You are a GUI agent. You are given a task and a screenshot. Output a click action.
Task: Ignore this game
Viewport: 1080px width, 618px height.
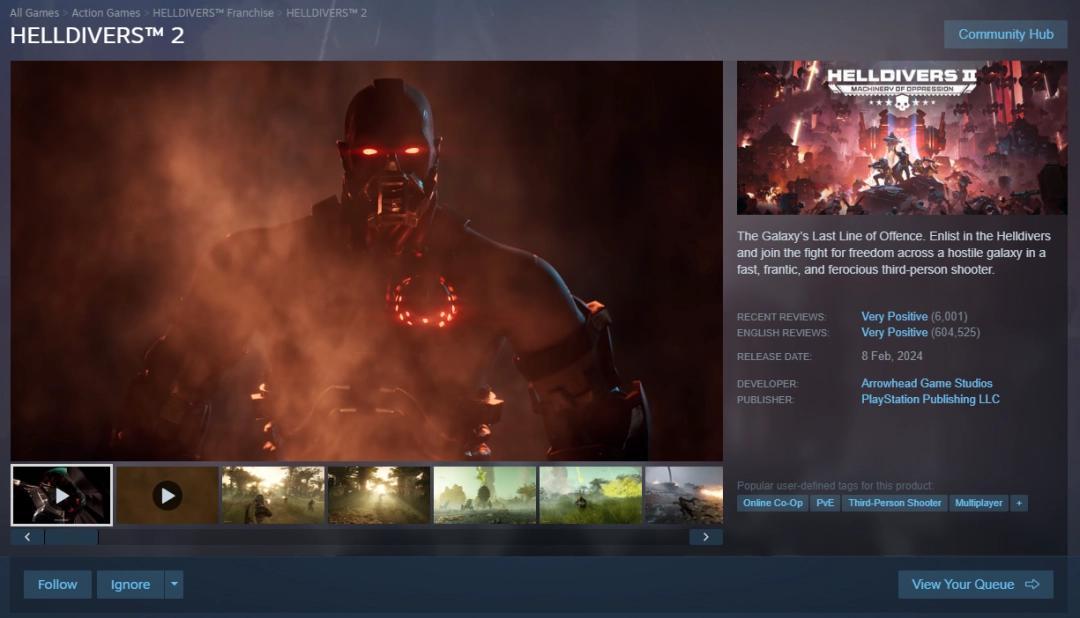[130, 585]
